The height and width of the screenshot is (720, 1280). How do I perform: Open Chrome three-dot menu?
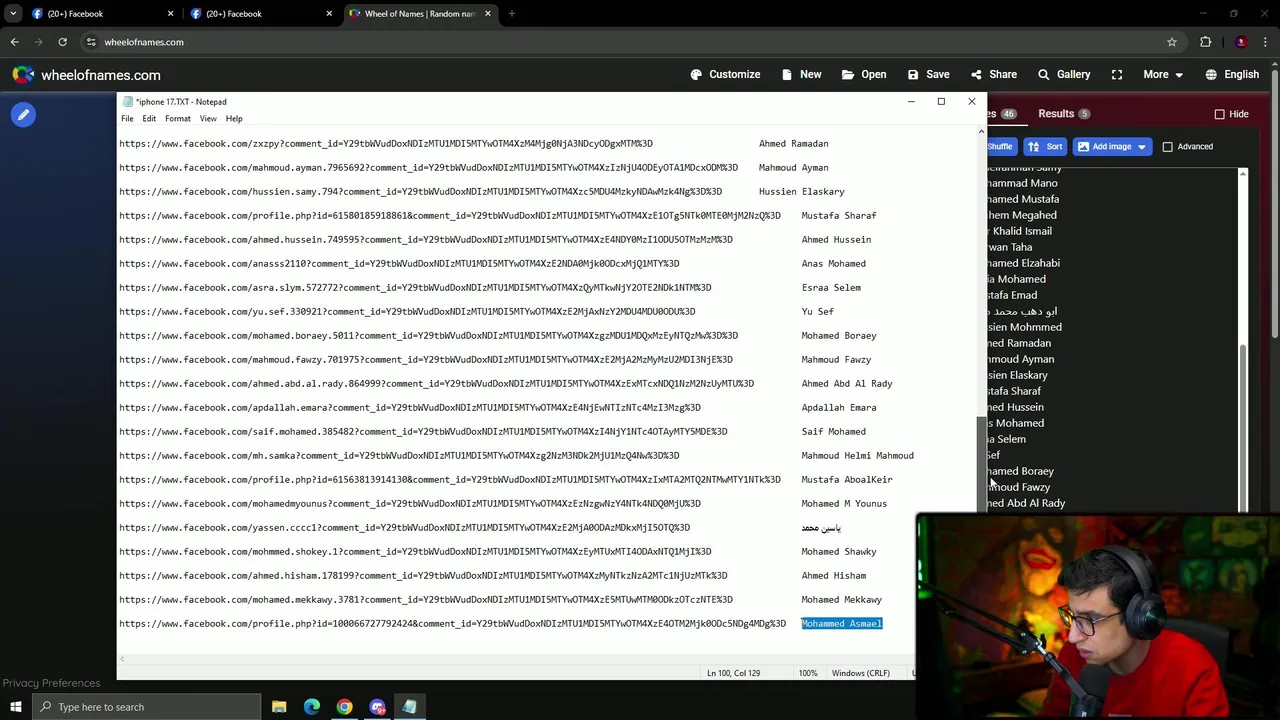pyautogui.click(x=1266, y=42)
